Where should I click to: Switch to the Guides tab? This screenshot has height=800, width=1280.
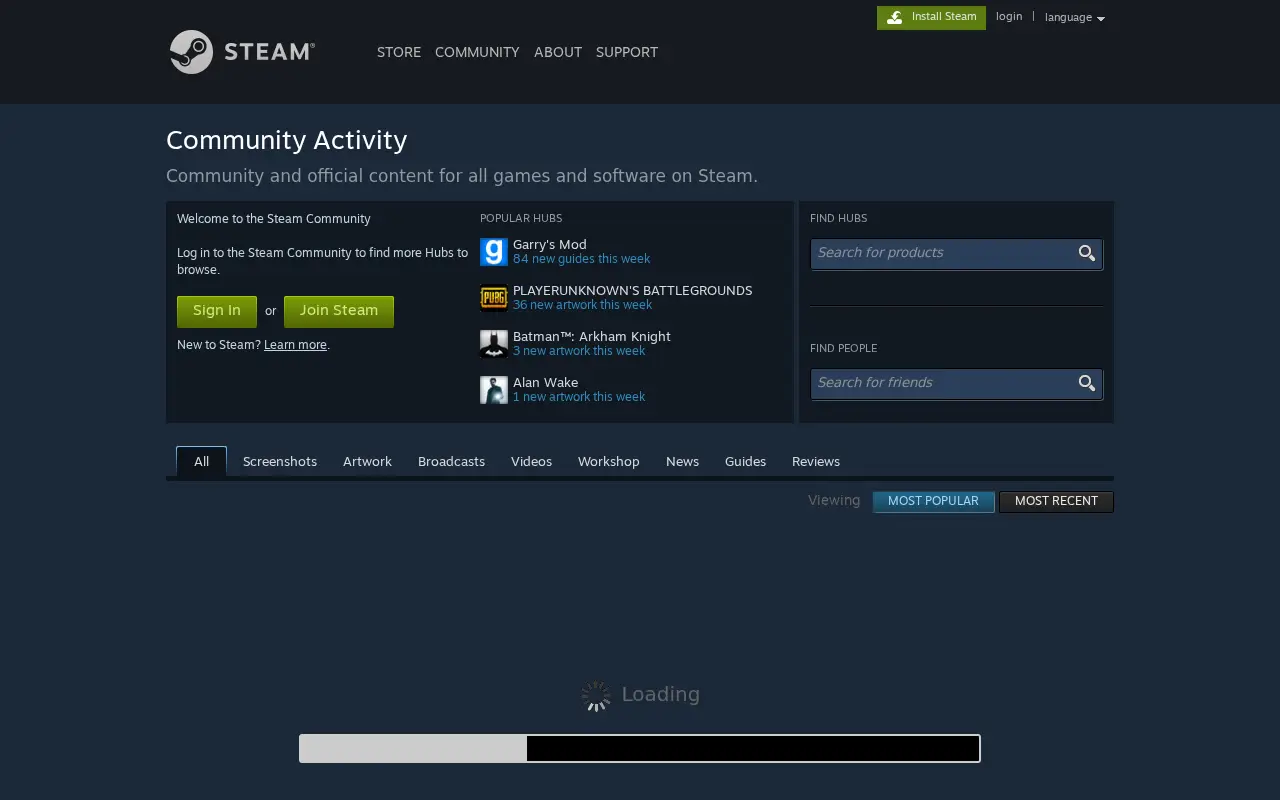[x=745, y=461]
